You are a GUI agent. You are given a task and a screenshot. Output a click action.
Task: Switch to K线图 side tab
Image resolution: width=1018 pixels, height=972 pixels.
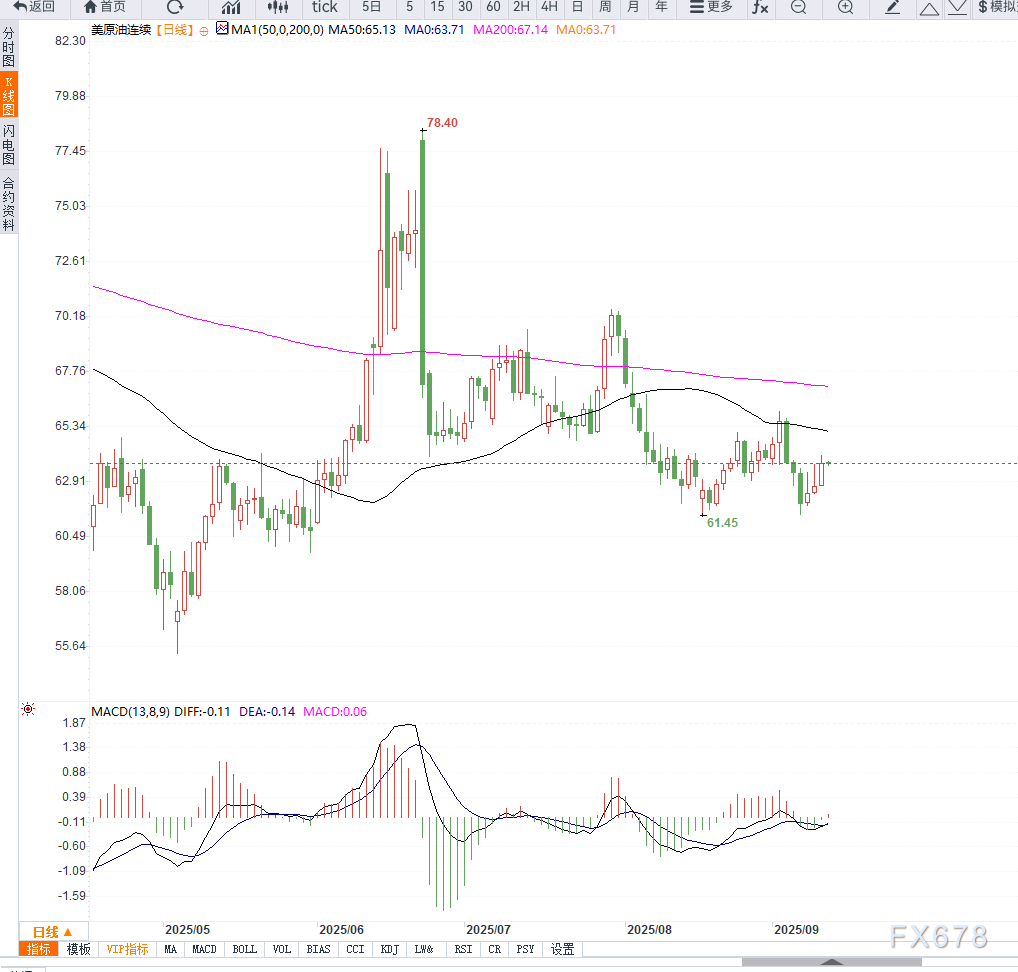coord(8,95)
